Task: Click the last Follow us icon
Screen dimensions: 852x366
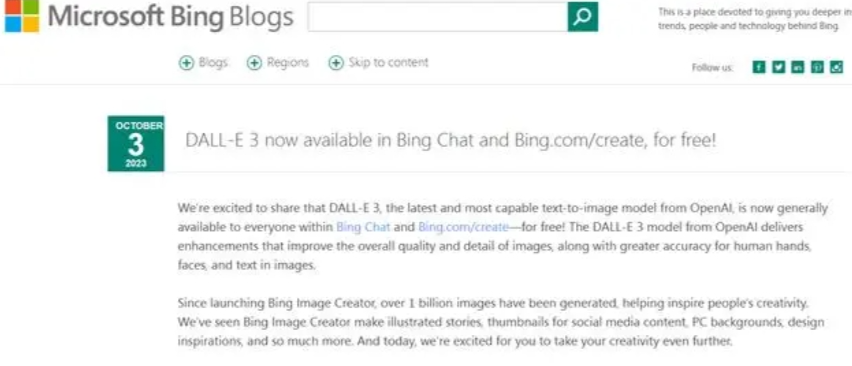Action: [837, 67]
